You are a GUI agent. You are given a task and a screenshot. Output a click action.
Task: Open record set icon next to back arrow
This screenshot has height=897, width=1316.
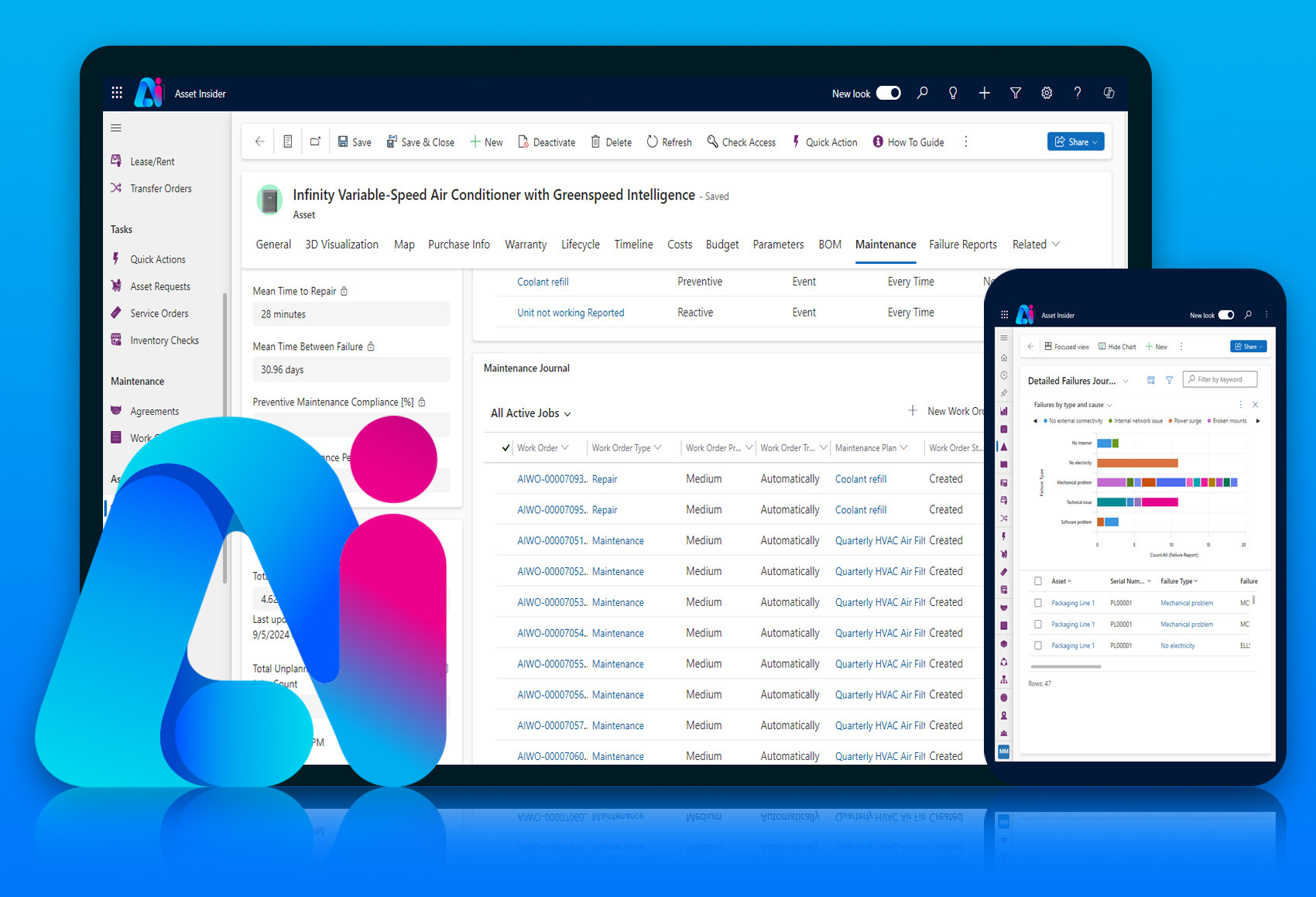click(287, 142)
